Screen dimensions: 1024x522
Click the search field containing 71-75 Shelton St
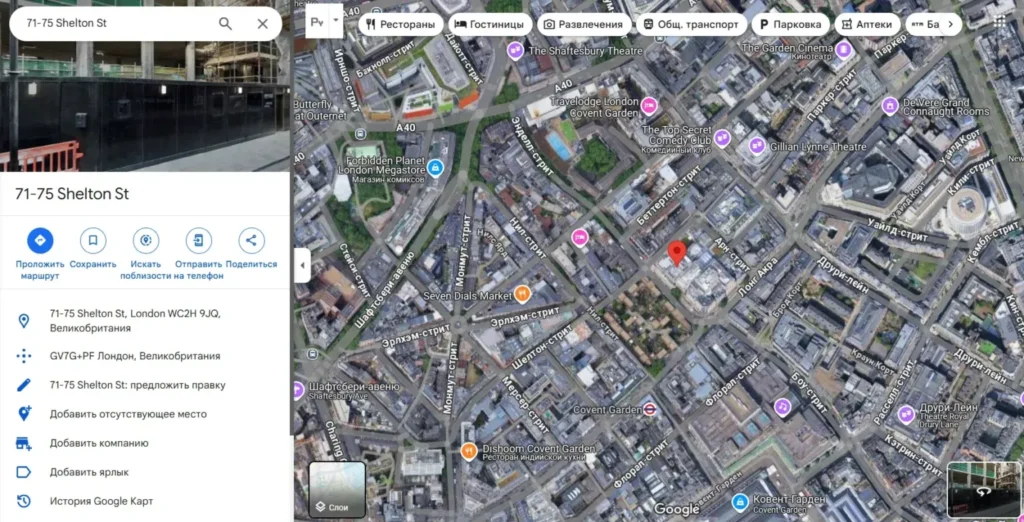tap(110, 24)
